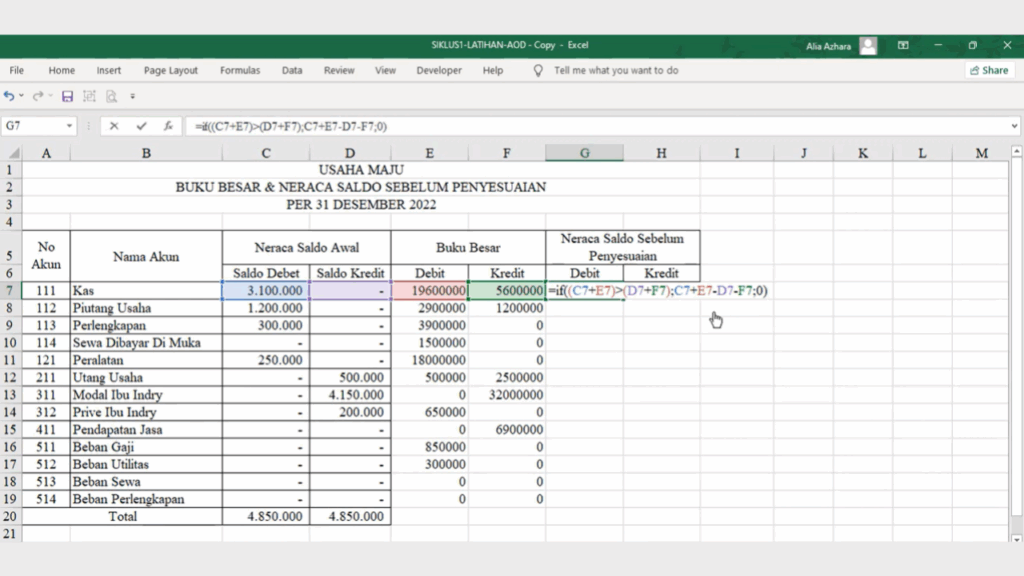The image size is (1024, 576).
Task: Confirm the formula with the checkmark icon
Action: pyautogui.click(x=141, y=126)
